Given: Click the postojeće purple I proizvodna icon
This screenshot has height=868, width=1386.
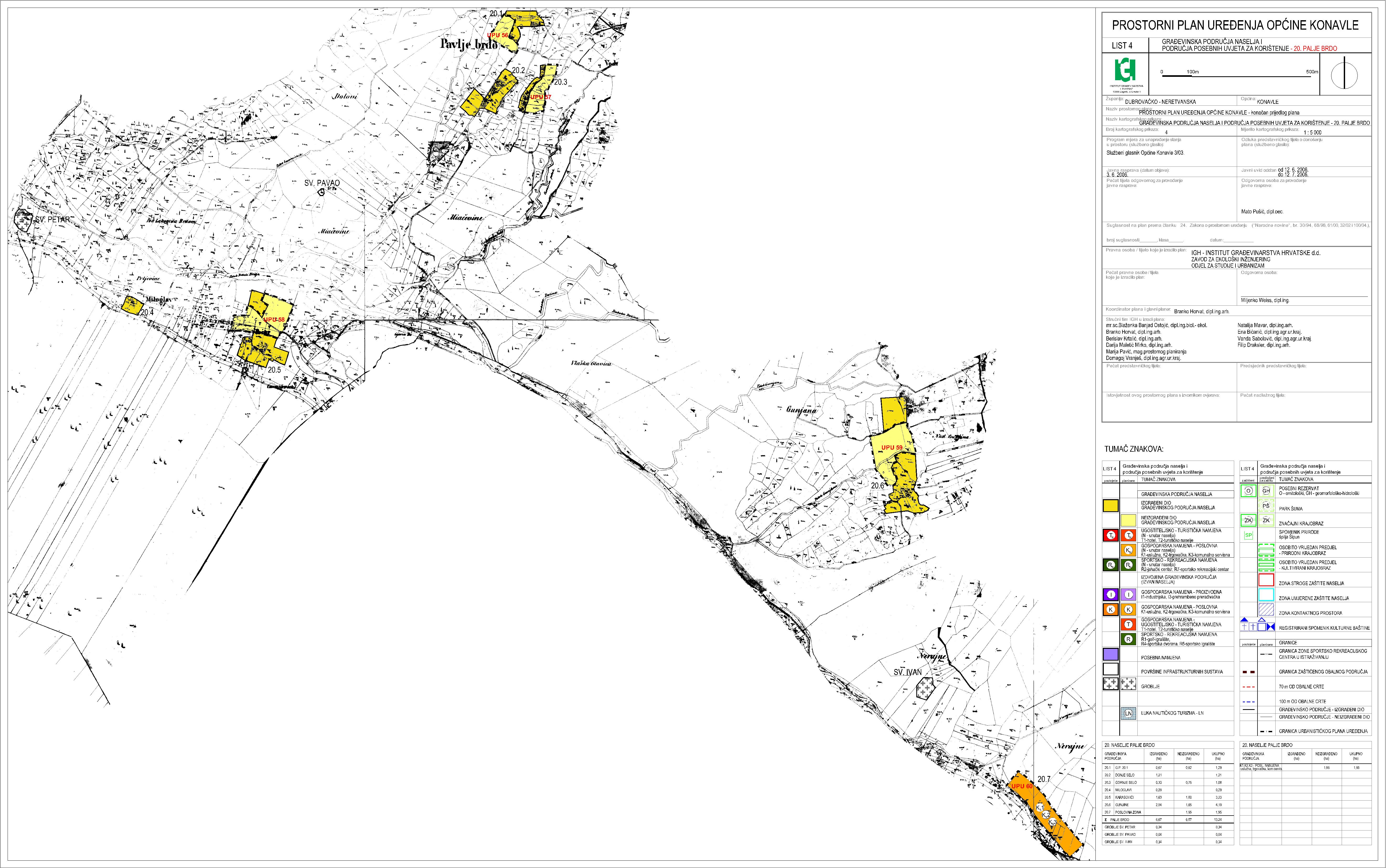Looking at the screenshot, I should click(1111, 595).
